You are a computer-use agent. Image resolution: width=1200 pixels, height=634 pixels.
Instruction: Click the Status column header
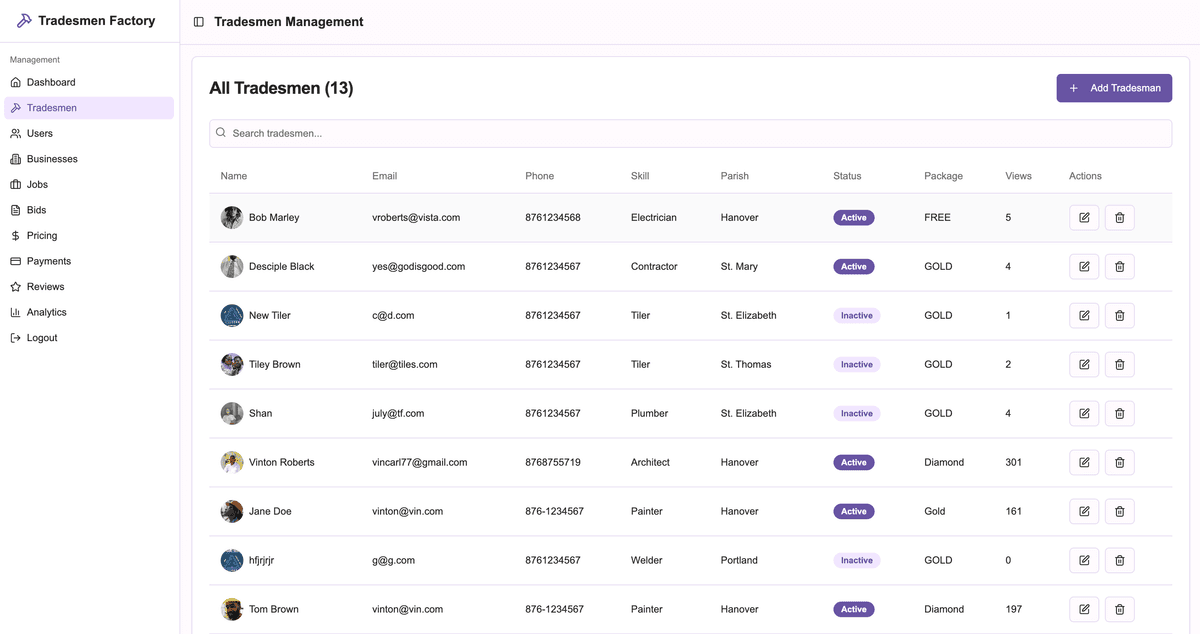847,176
